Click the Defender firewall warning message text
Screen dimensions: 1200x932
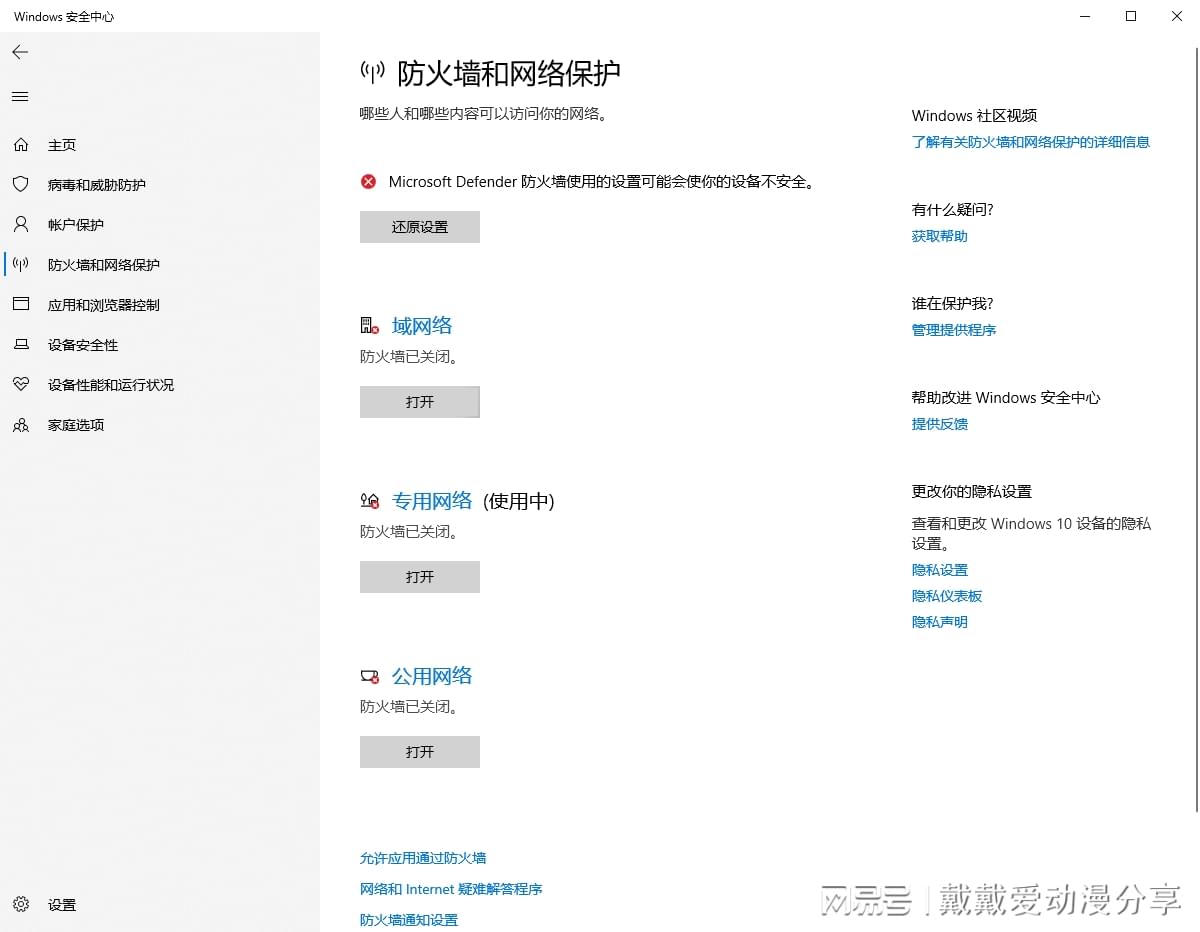(602, 182)
